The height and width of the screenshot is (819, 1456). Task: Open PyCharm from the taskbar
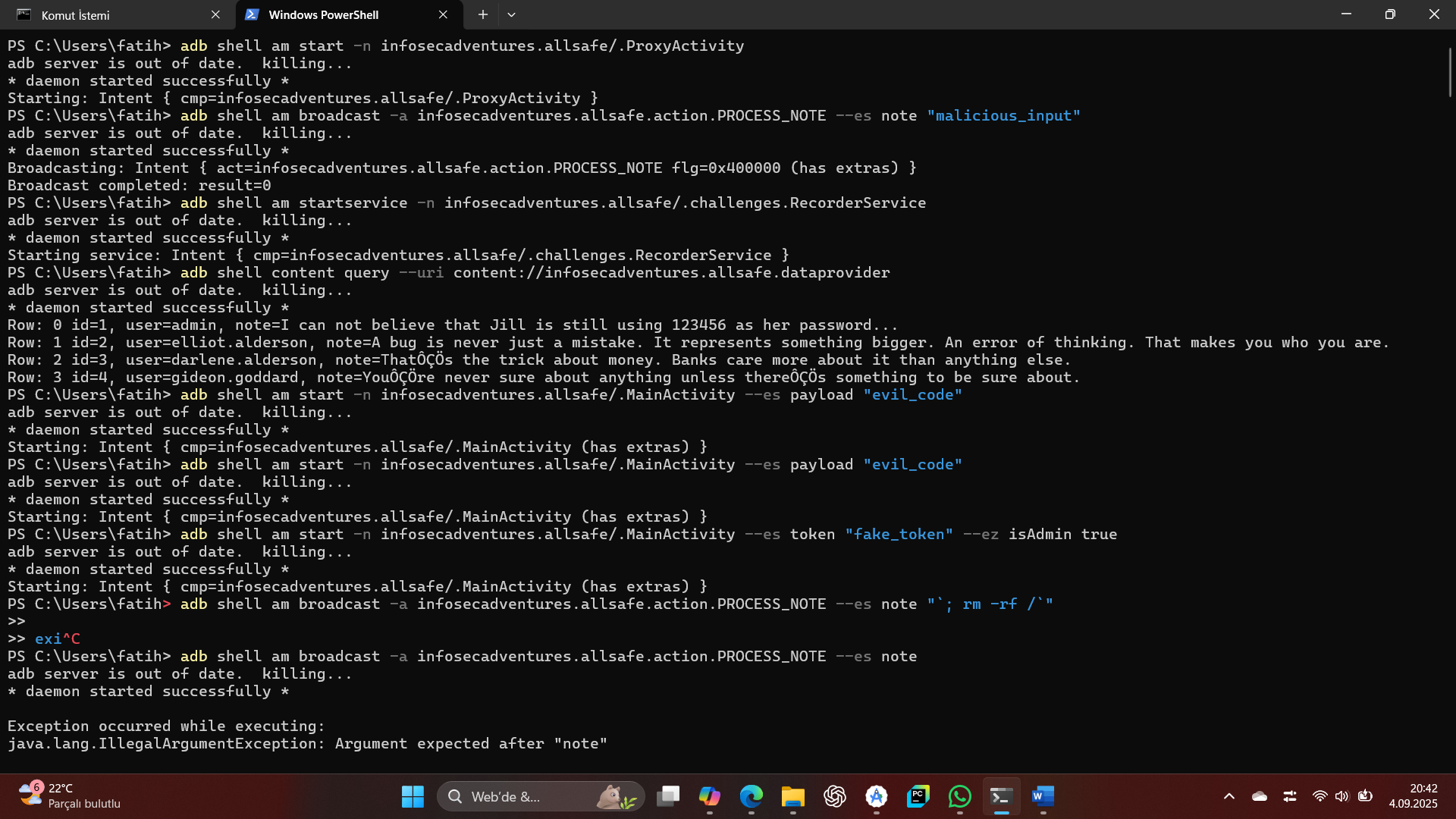pyautogui.click(x=918, y=796)
